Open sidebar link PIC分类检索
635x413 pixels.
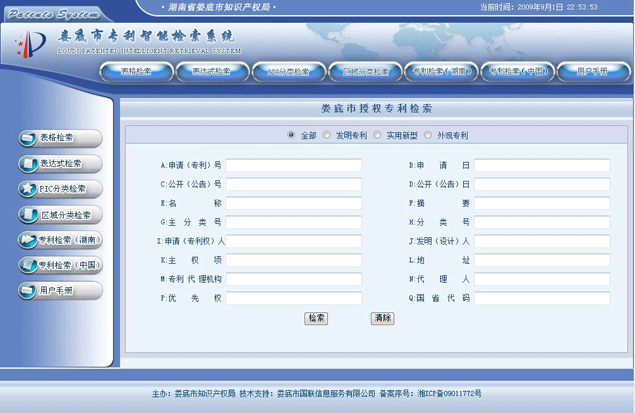point(62,189)
